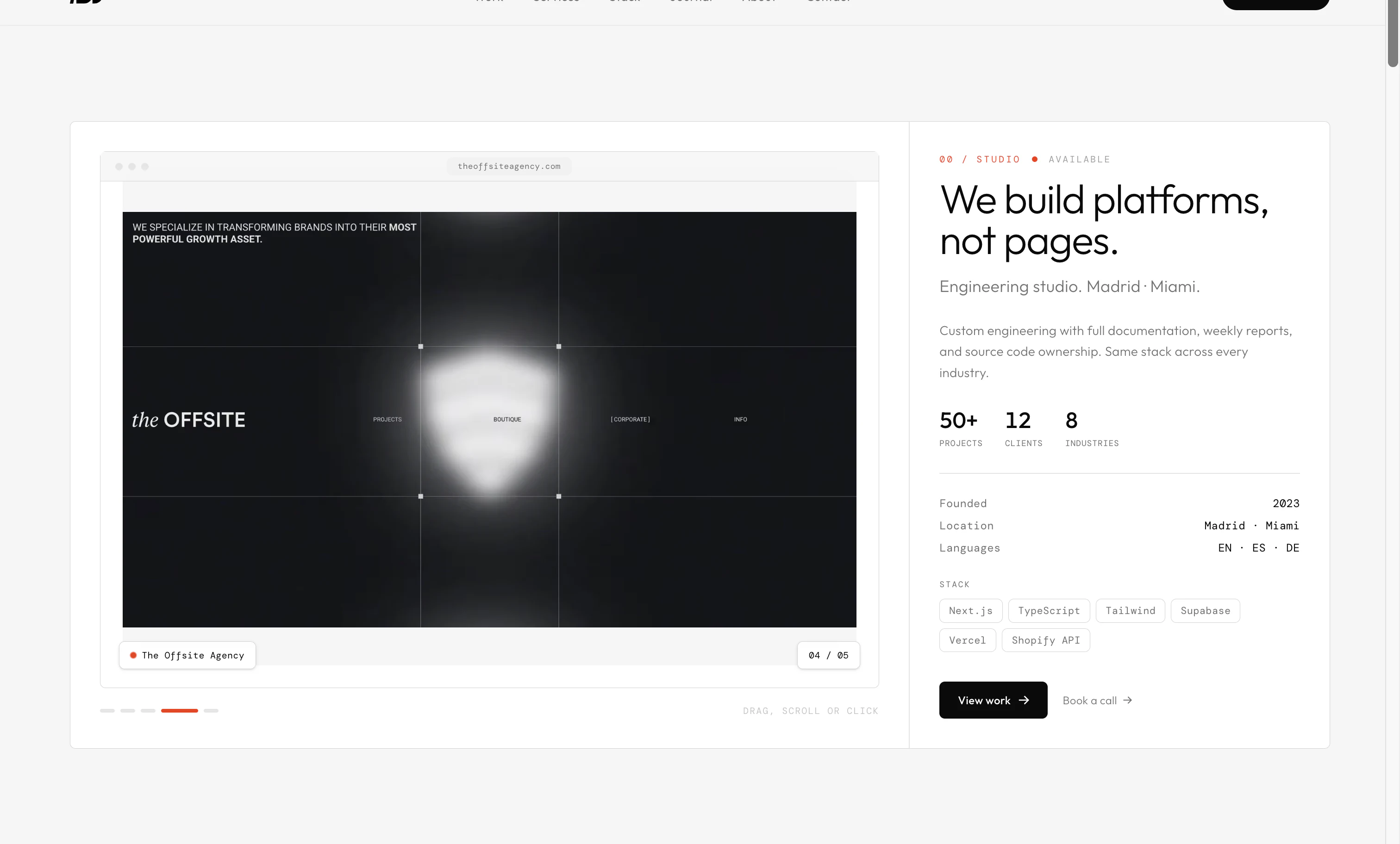Click the arrow icon inside View work button

(x=1025, y=700)
